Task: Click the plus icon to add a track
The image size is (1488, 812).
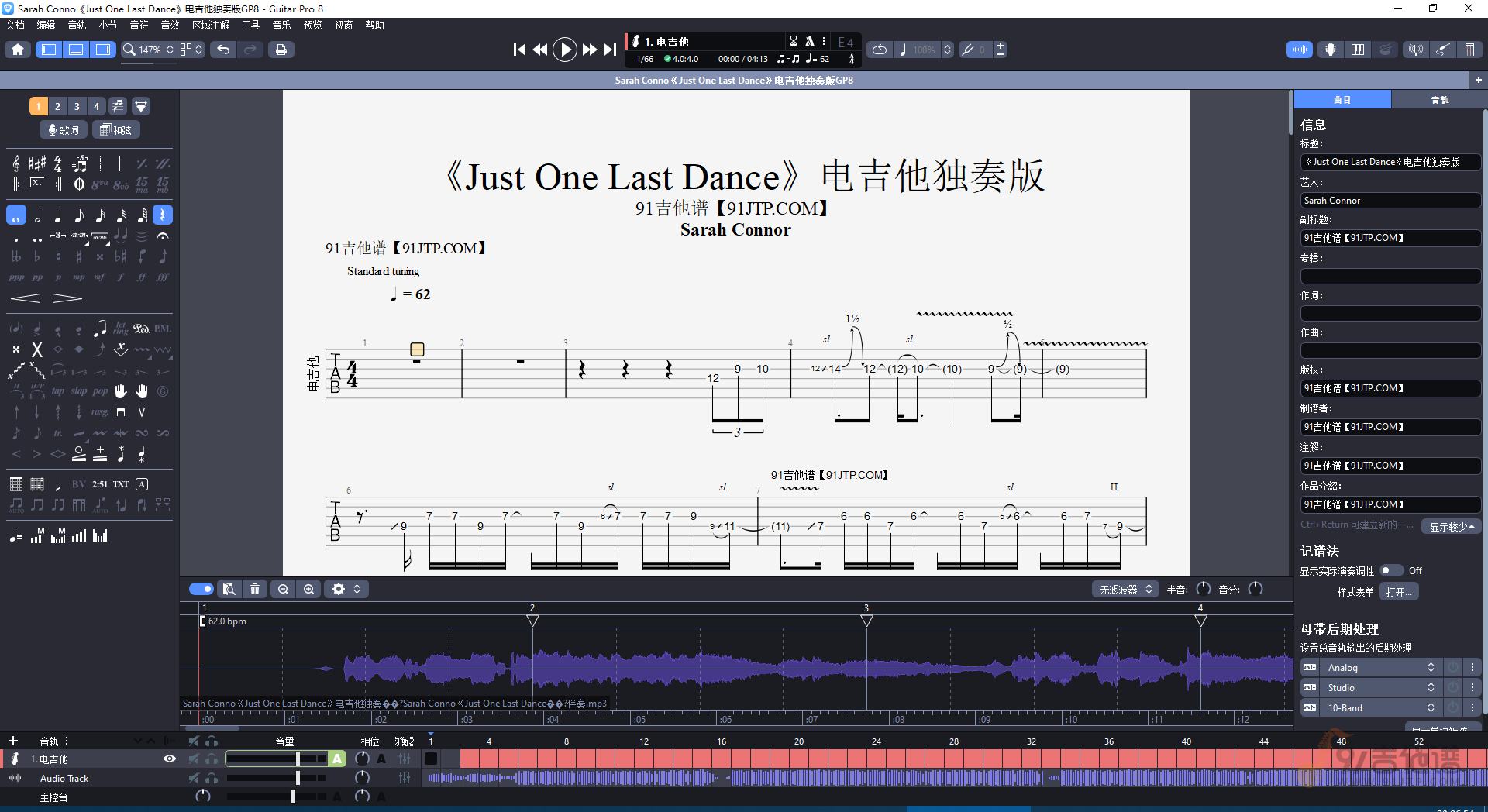Action: (12, 741)
